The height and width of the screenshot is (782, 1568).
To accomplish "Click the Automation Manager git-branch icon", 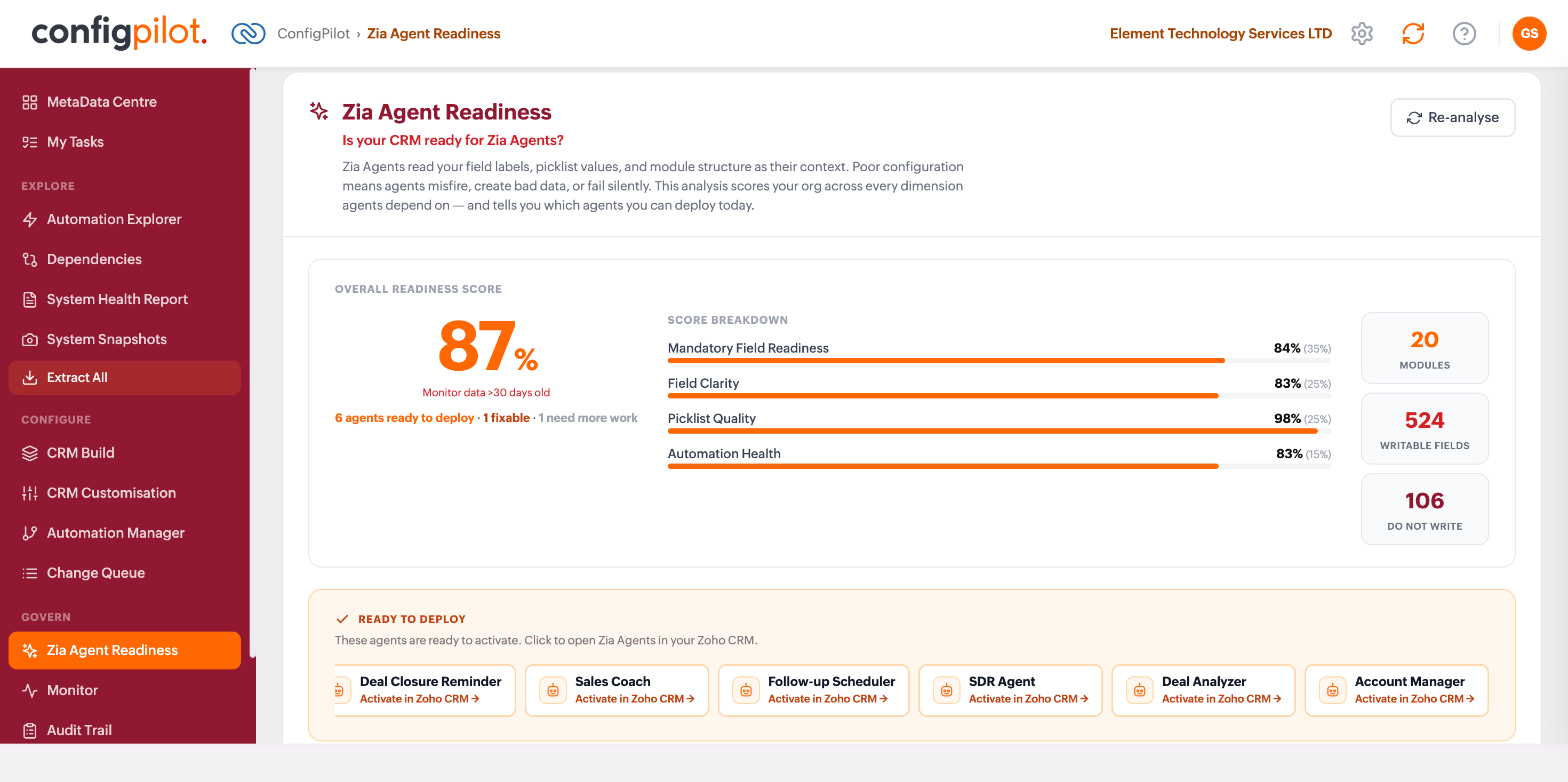I will [29, 533].
